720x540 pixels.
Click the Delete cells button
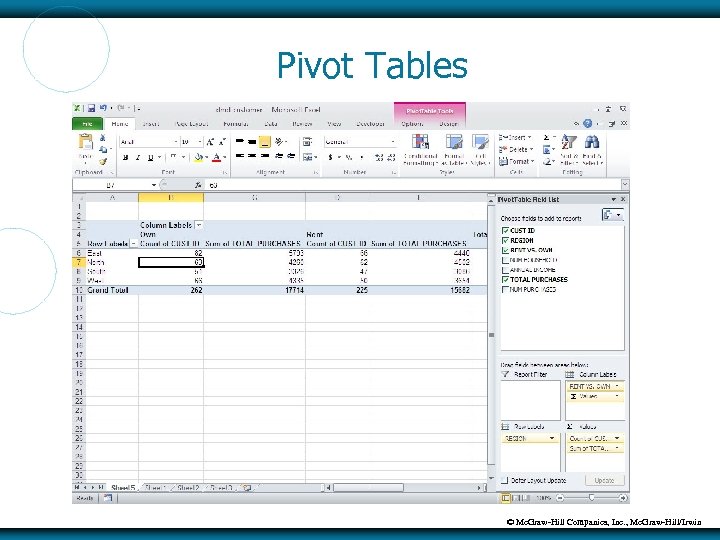pos(516,149)
